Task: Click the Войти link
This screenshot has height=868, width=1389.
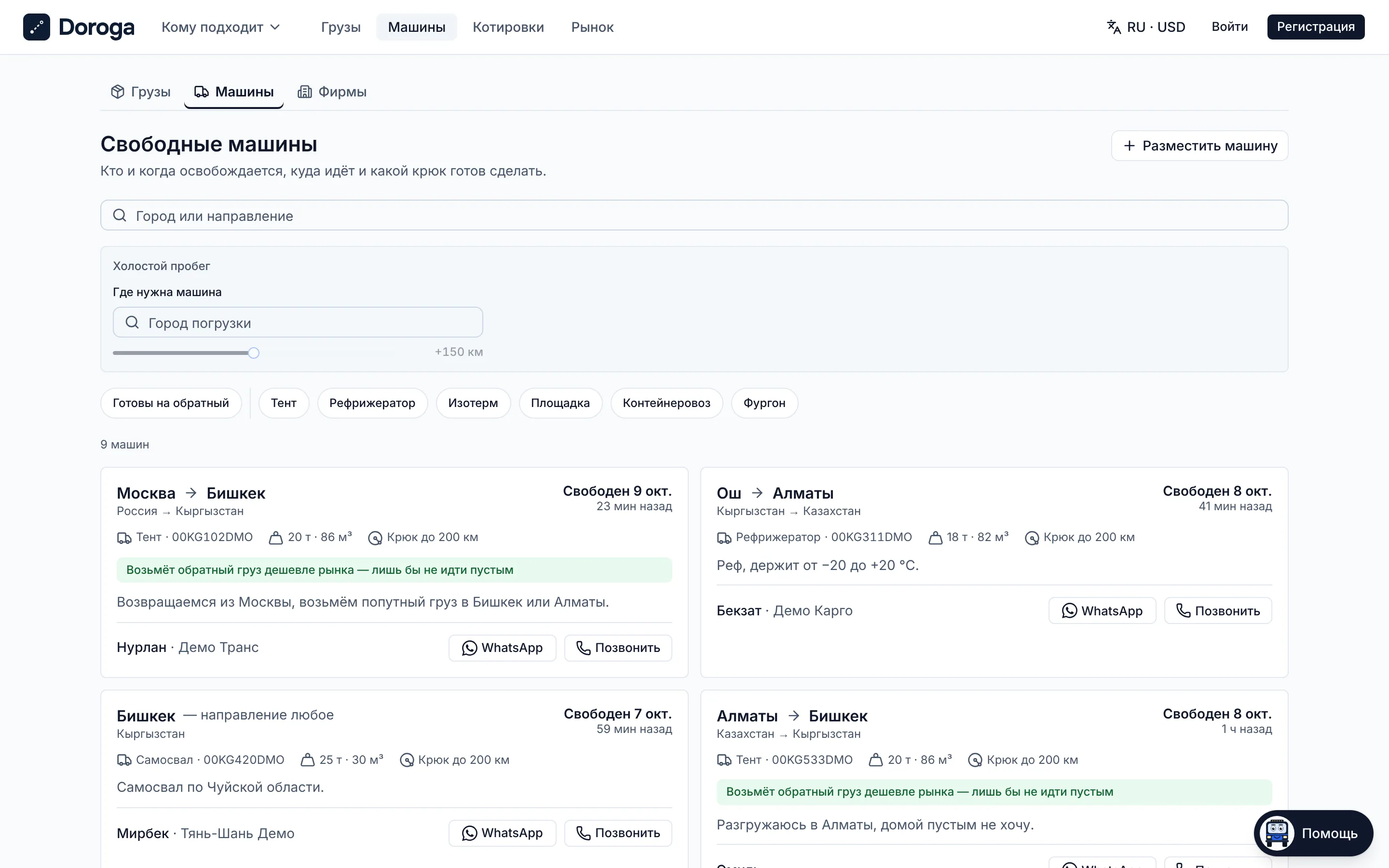Action: (x=1229, y=27)
